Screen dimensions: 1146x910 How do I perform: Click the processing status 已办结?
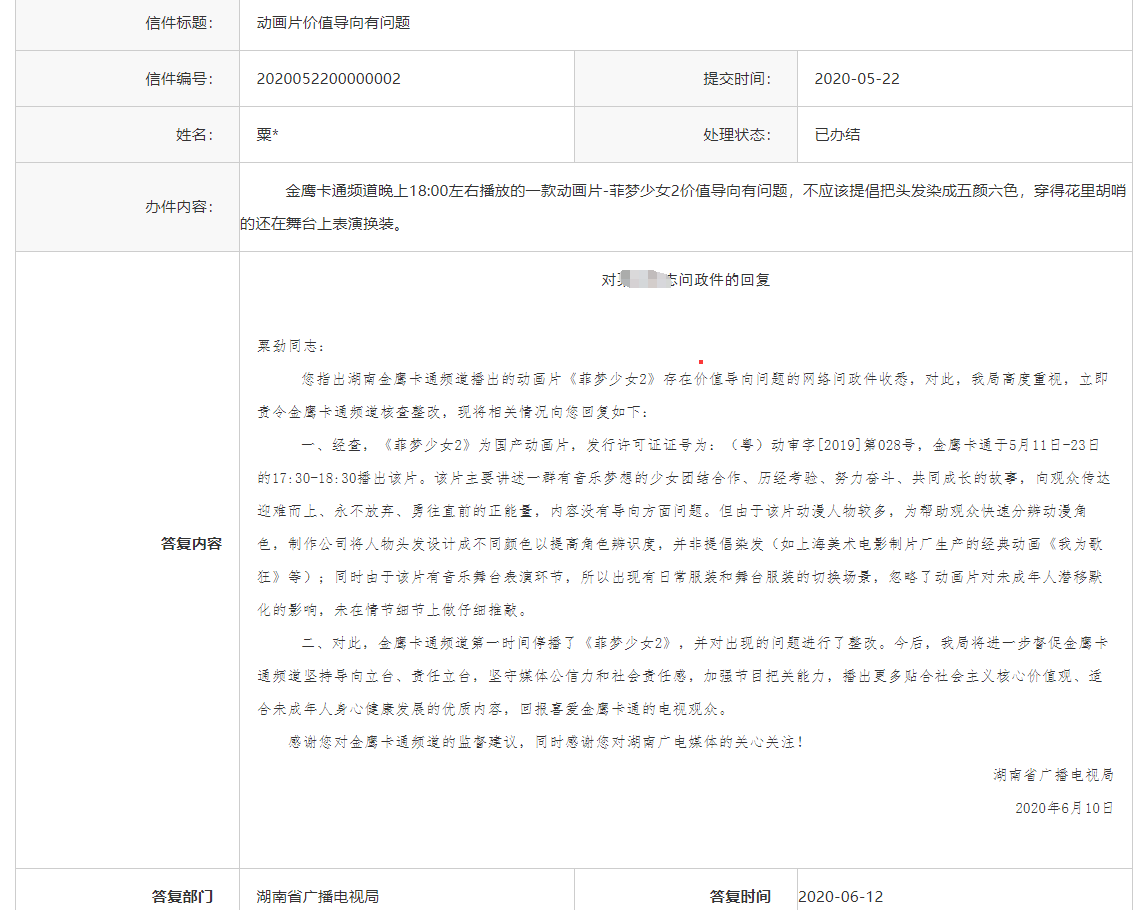point(837,134)
